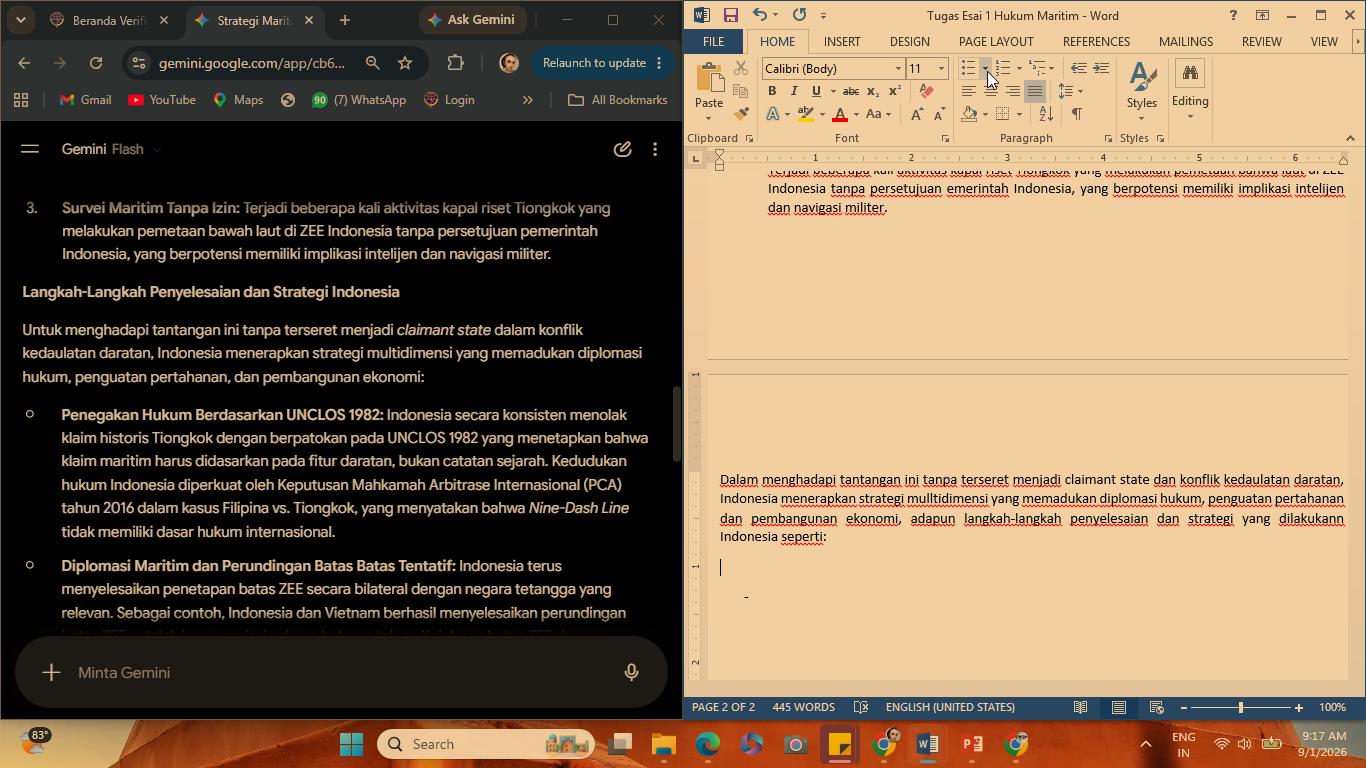
Task: Open the PAGE LAYOUT ribbon tab
Action: pyautogui.click(x=996, y=41)
